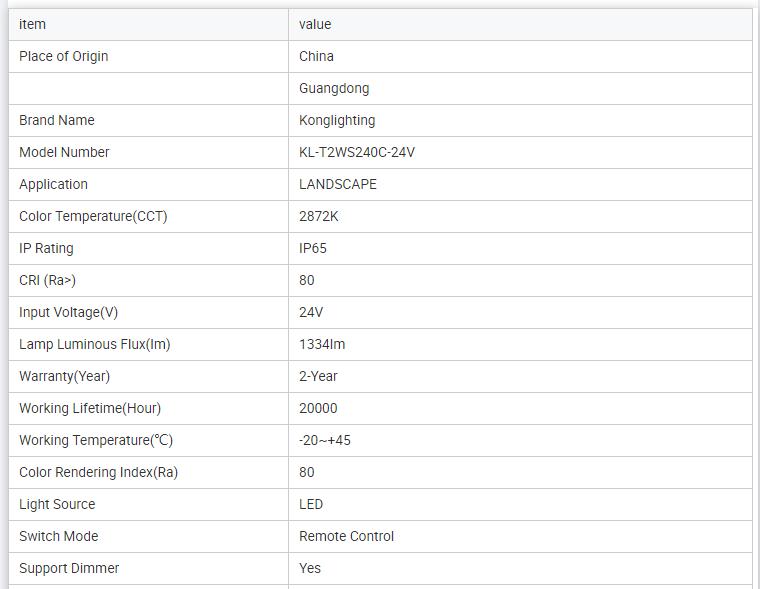
Task: Select the "Guangdong" value text
Action: tap(334, 88)
